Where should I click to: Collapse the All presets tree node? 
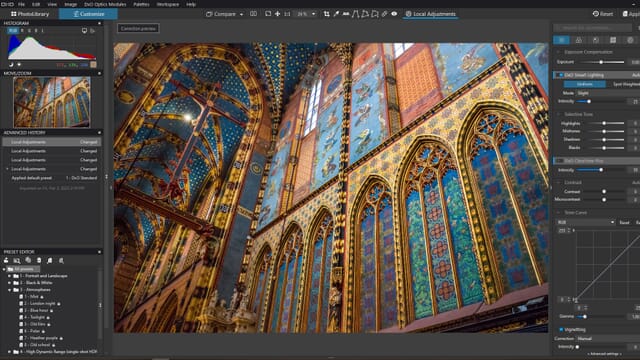(4, 269)
